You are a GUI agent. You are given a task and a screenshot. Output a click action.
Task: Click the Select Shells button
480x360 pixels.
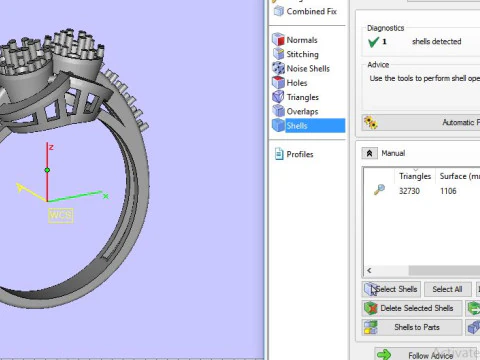[391, 289]
